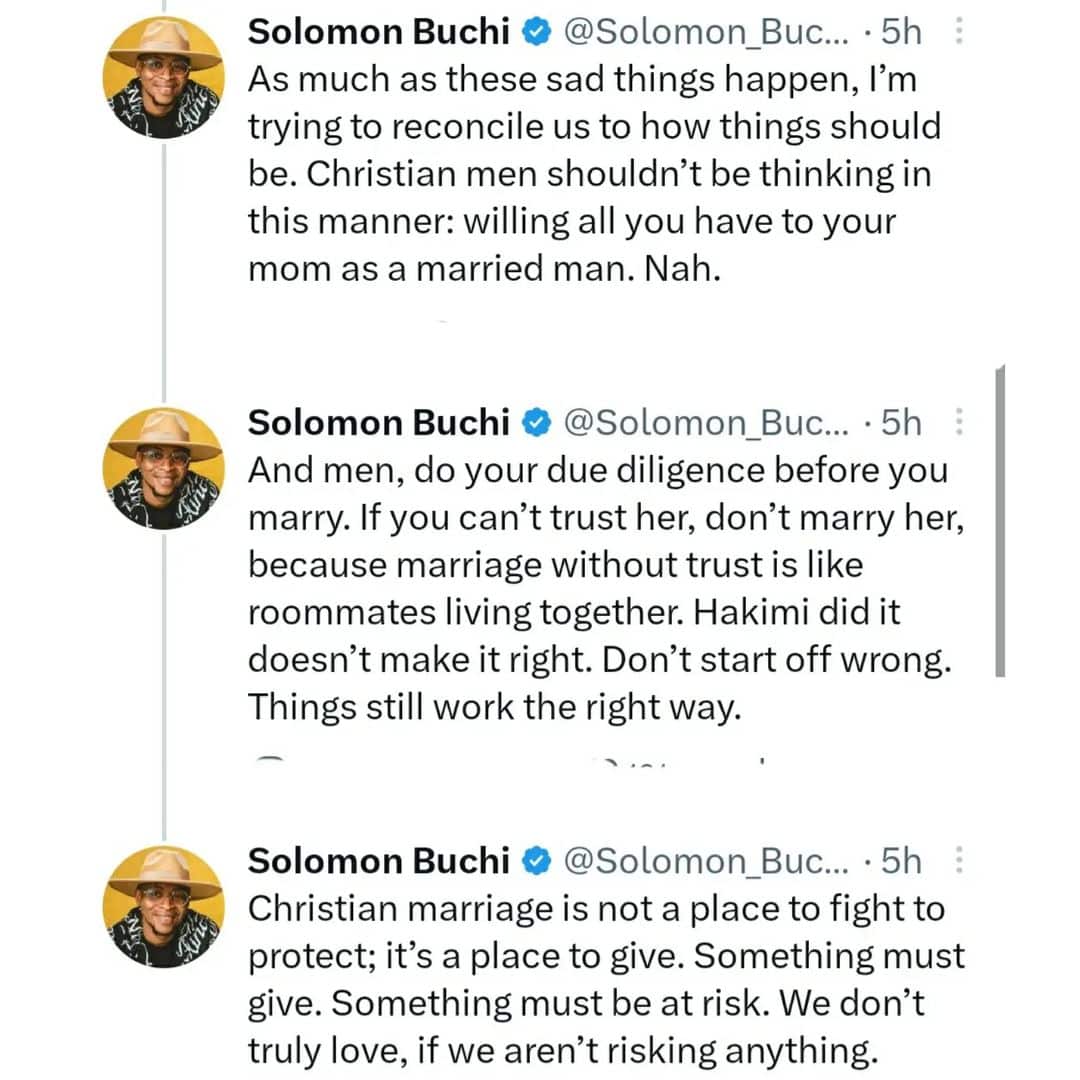Open profile picture beside 'sad things happen' tweet
The height and width of the screenshot is (1080, 1080).
pyautogui.click(x=163, y=77)
